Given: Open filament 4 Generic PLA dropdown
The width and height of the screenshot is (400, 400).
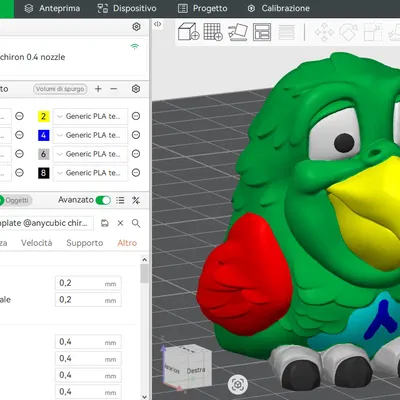Looking at the screenshot, I should point(90,135).
